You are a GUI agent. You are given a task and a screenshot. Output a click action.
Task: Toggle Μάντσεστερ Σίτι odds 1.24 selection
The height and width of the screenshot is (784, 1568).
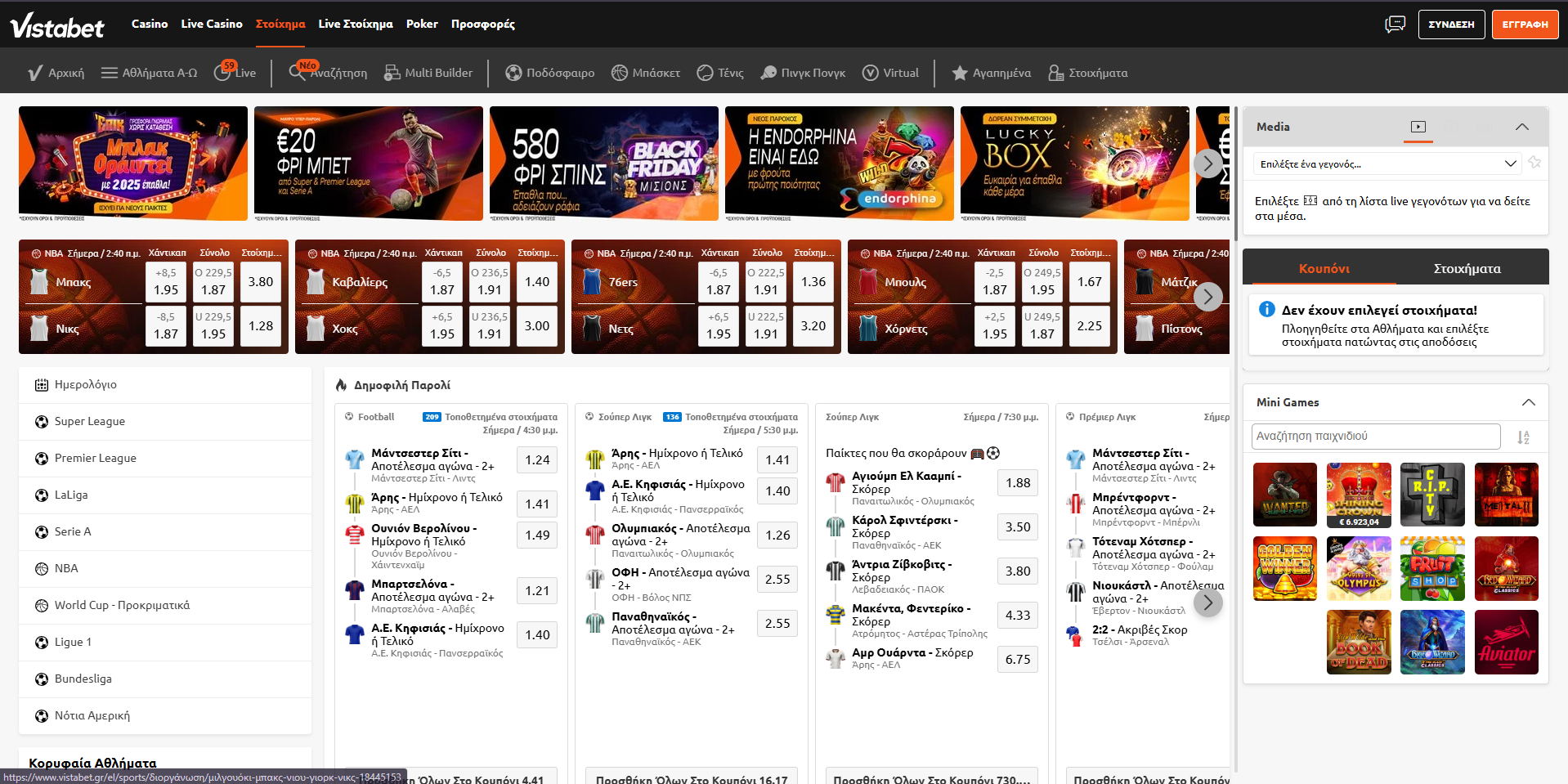(537, 460)
